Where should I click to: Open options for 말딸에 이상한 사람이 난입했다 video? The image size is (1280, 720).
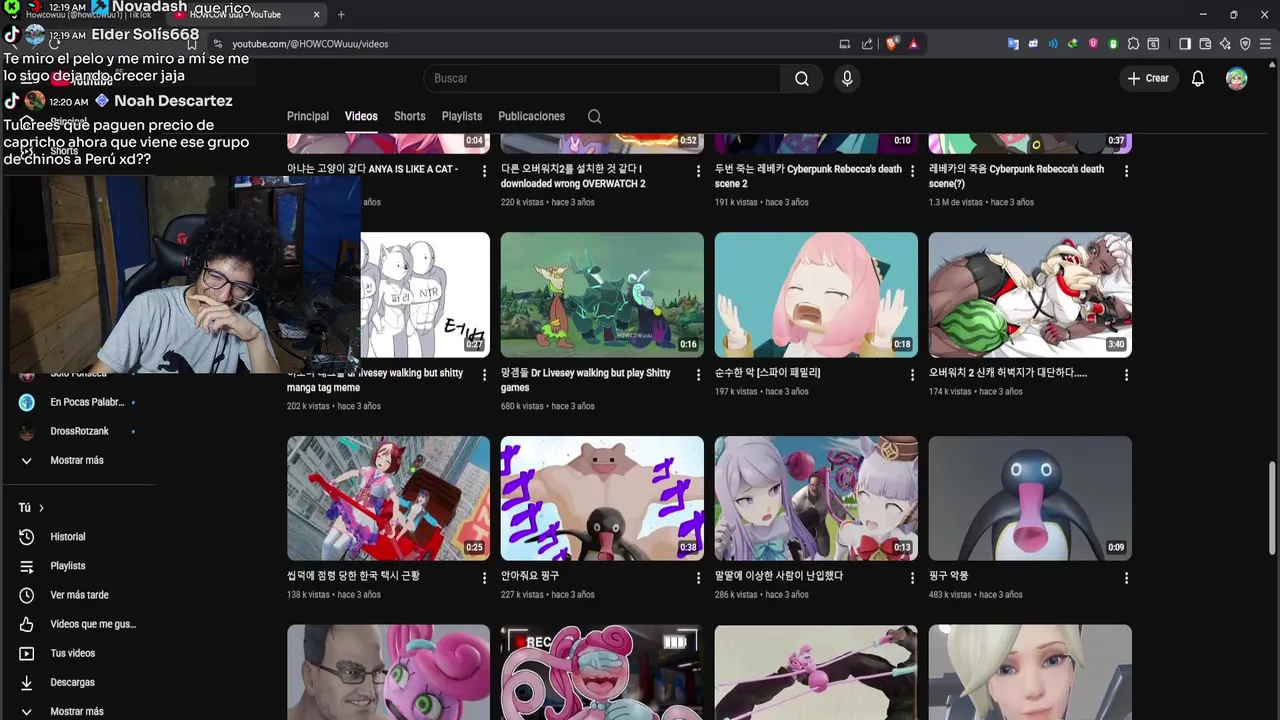[912, 578]
